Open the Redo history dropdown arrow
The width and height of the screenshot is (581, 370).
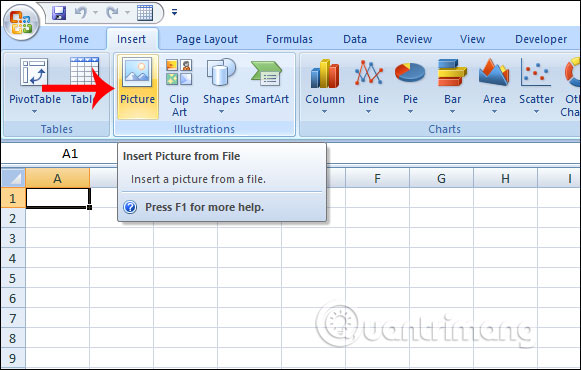(127, 13)
